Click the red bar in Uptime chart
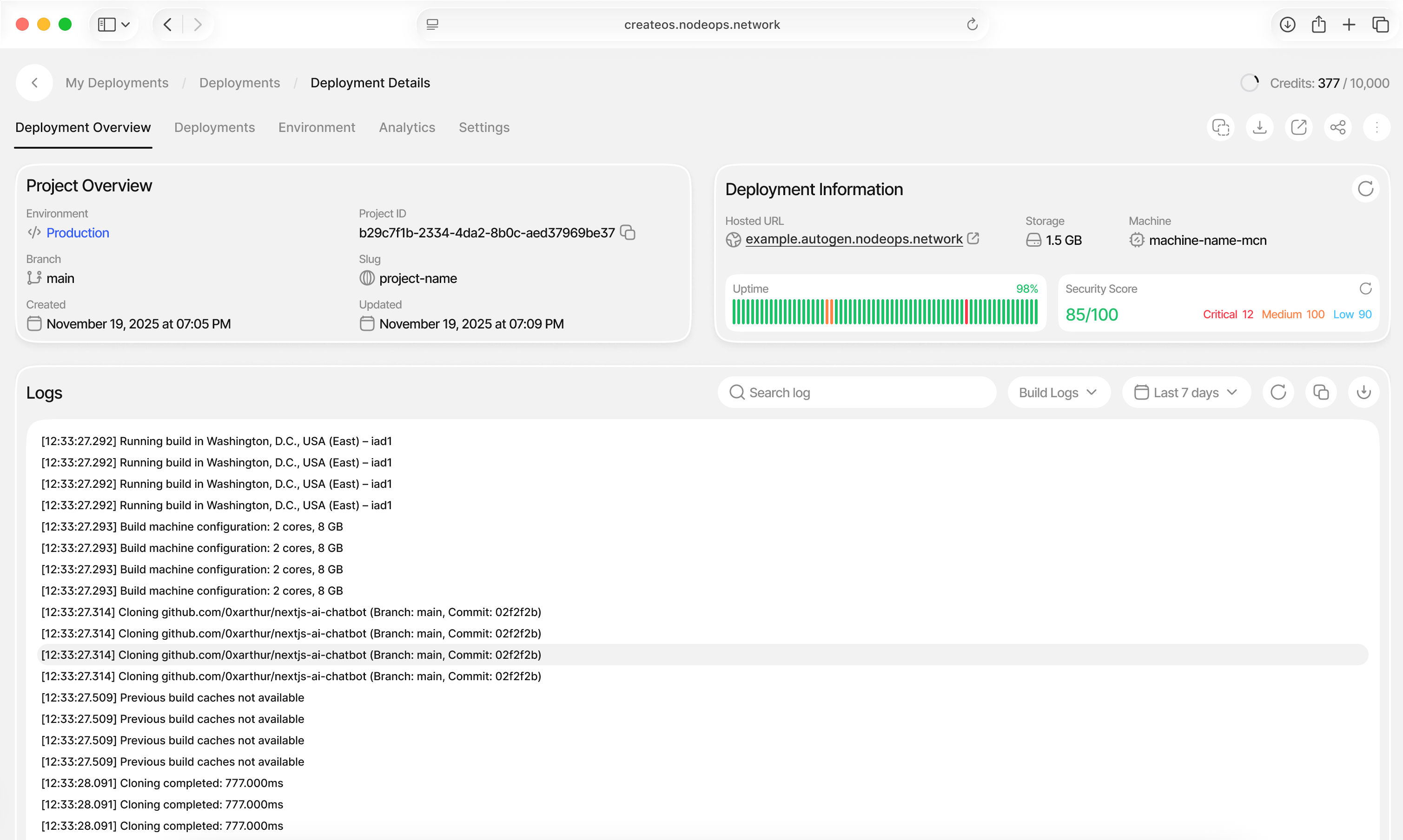 [x=966, y=312]
